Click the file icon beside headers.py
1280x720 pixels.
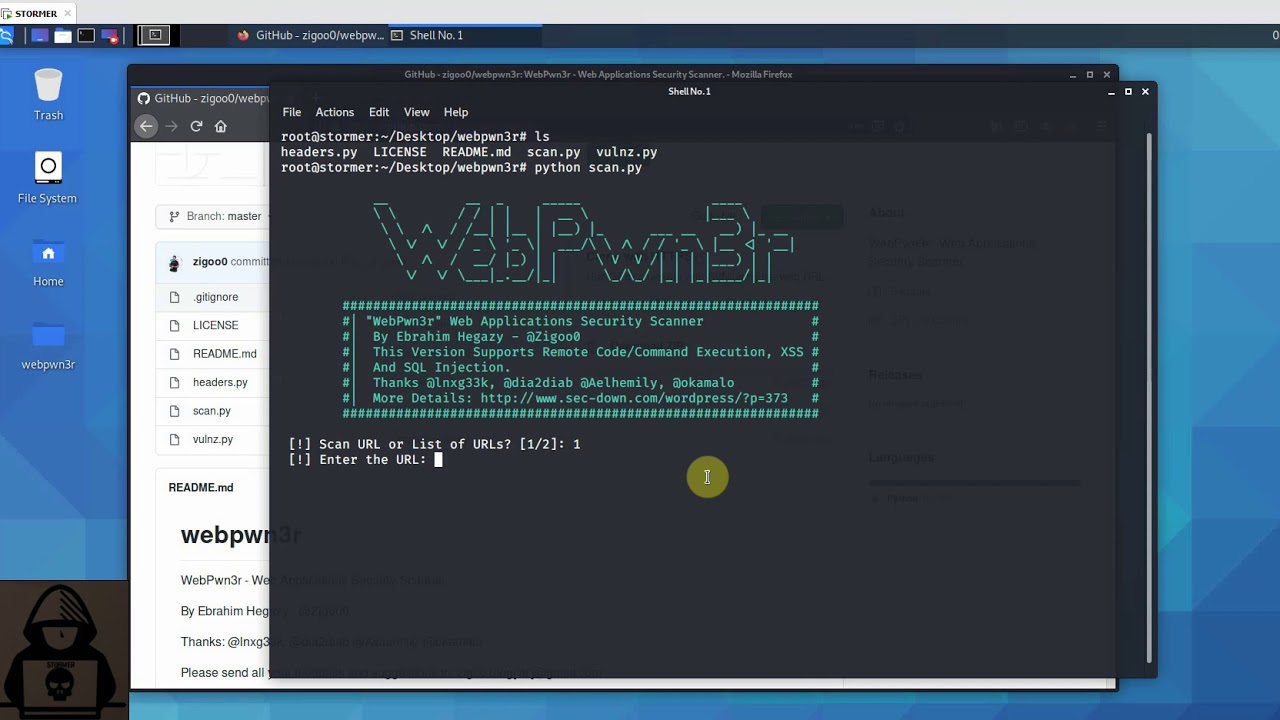point(174,382)
